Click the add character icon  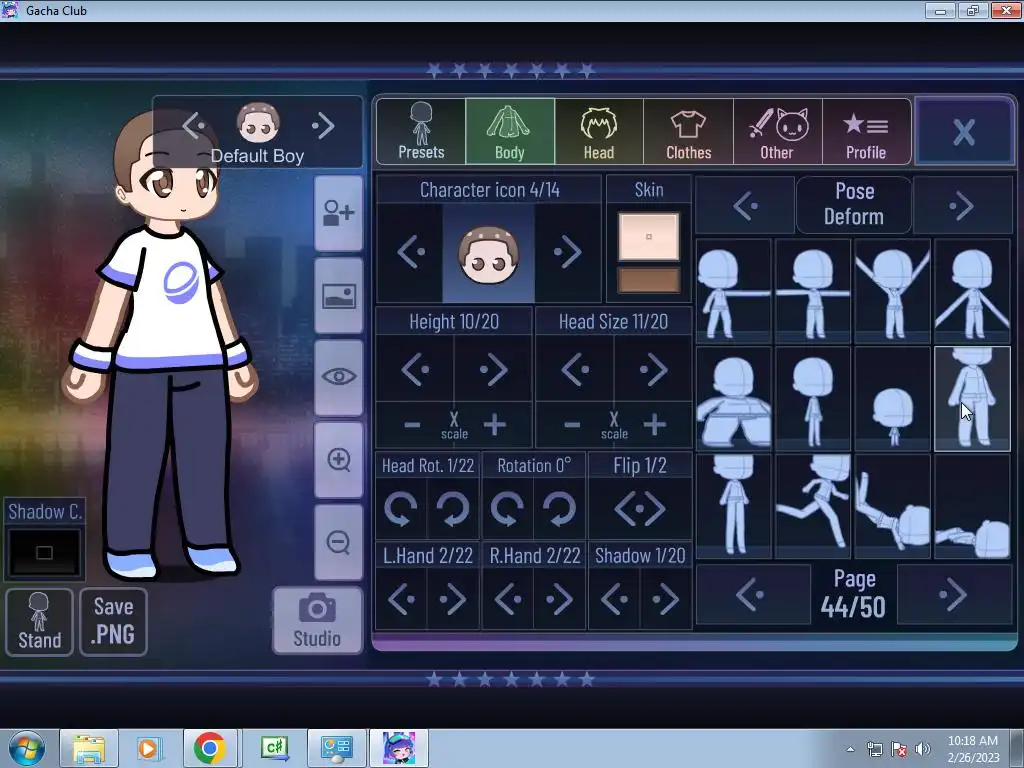click(338, 213)
